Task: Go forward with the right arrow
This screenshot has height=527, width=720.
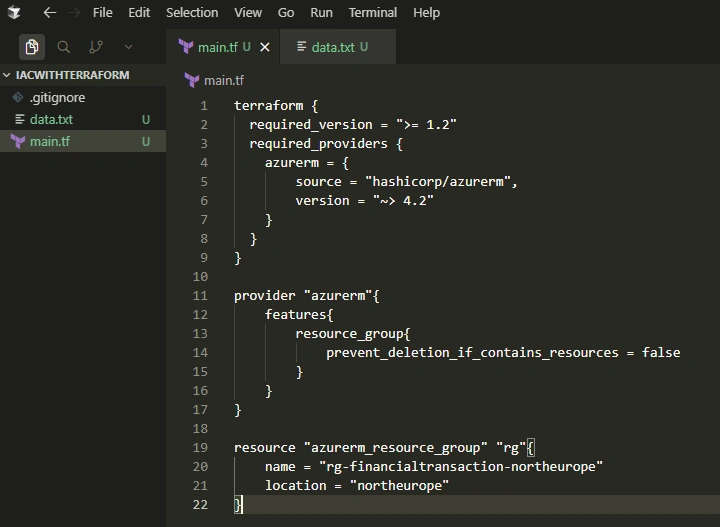Action: [73, 13]
